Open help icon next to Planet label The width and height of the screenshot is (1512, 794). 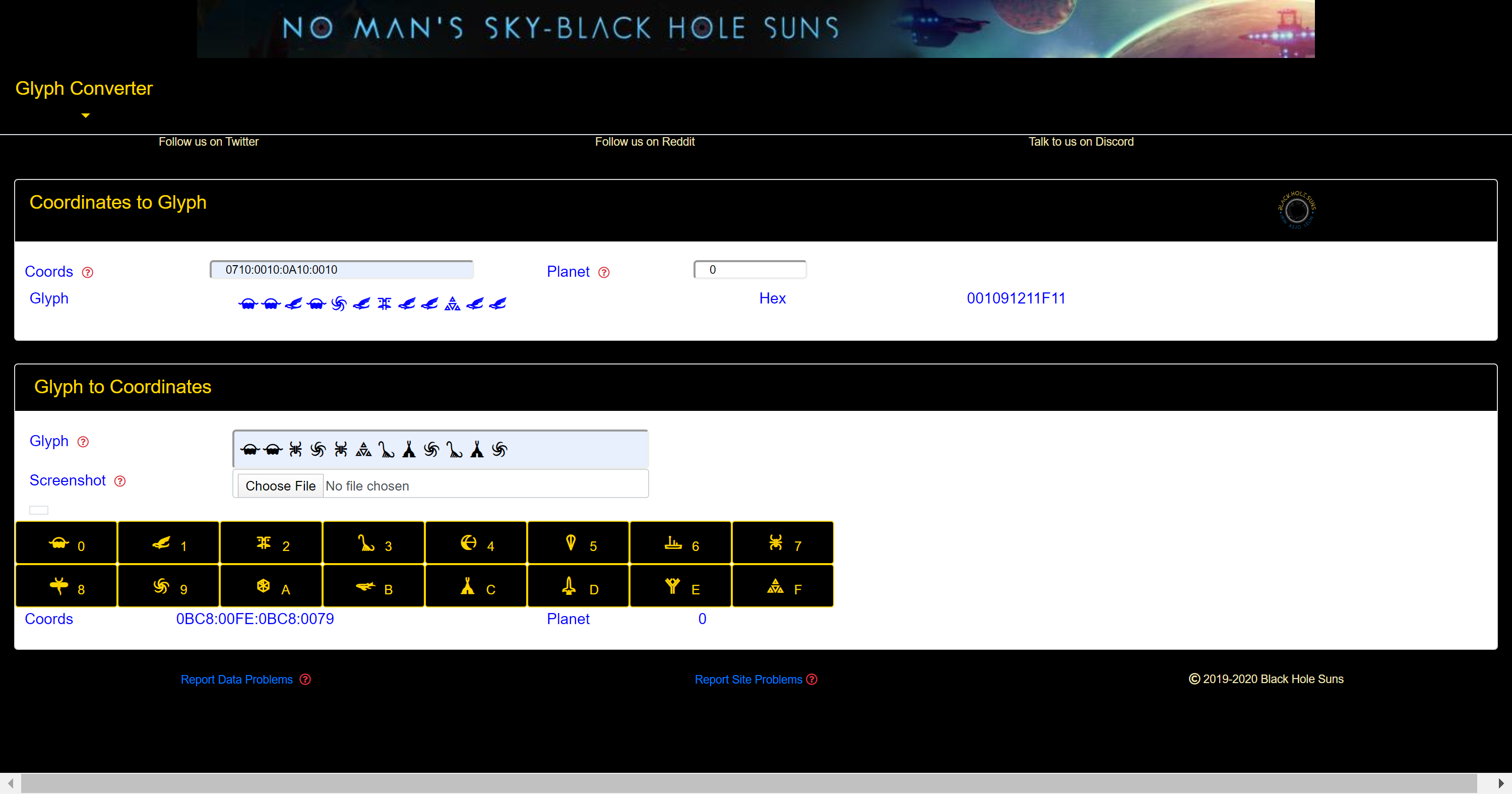coord(604,273)
